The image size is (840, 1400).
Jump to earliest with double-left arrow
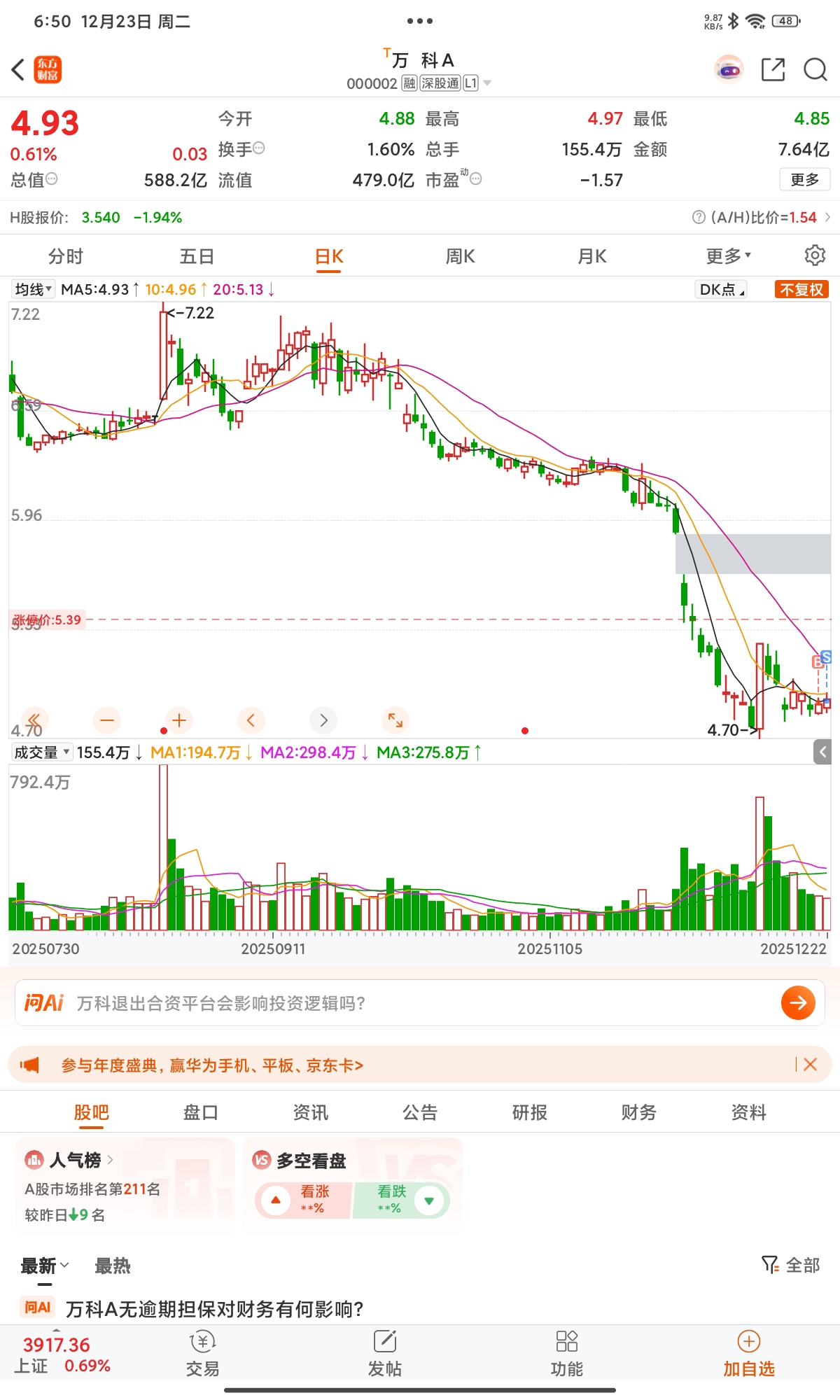(x=34, y=720)
